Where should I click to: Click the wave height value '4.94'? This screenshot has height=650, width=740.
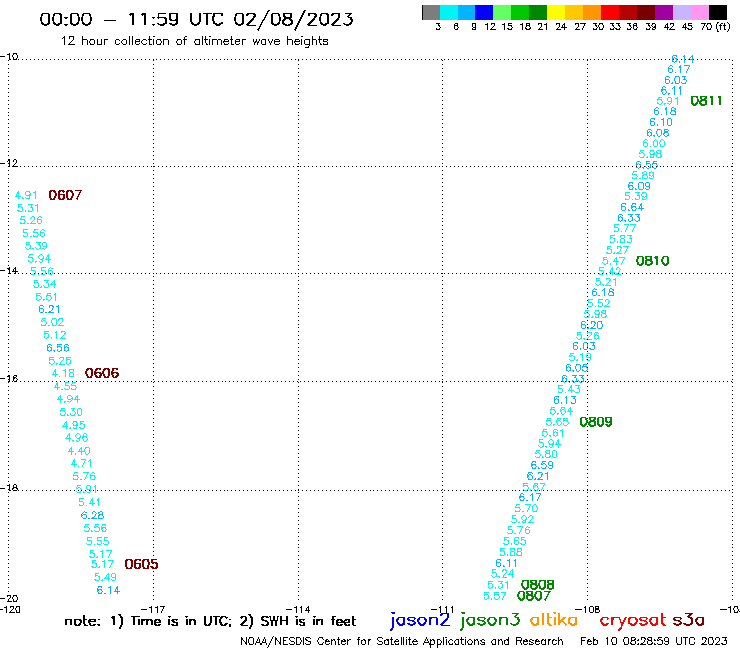(x=68, y=399)
